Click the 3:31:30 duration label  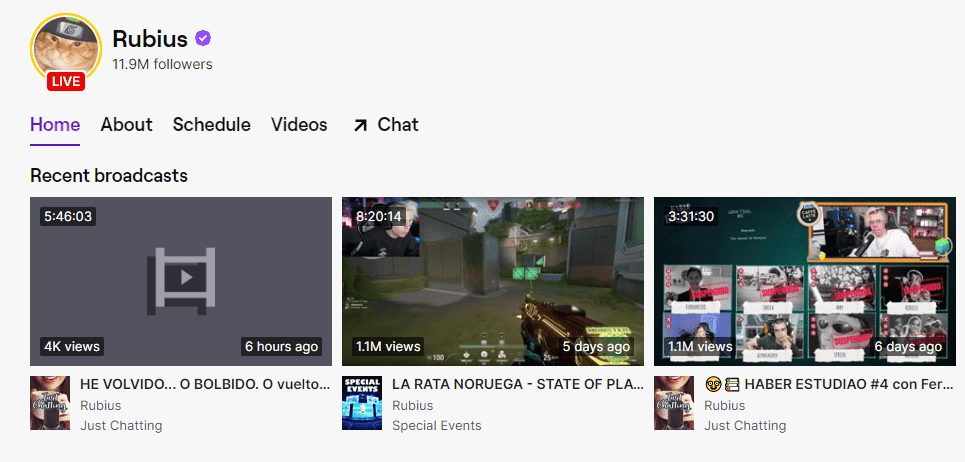tap(691, 217)
